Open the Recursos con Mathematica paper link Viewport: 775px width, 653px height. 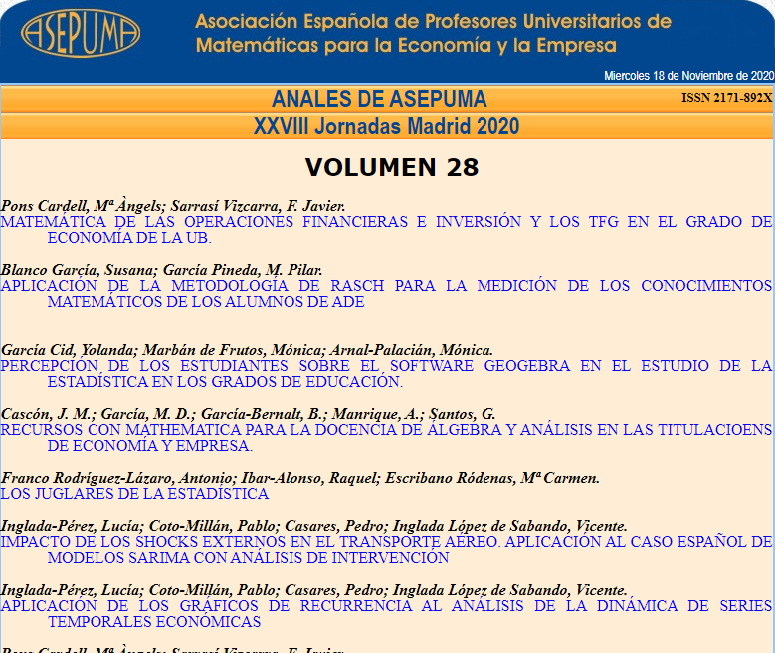tap(386, 438)
